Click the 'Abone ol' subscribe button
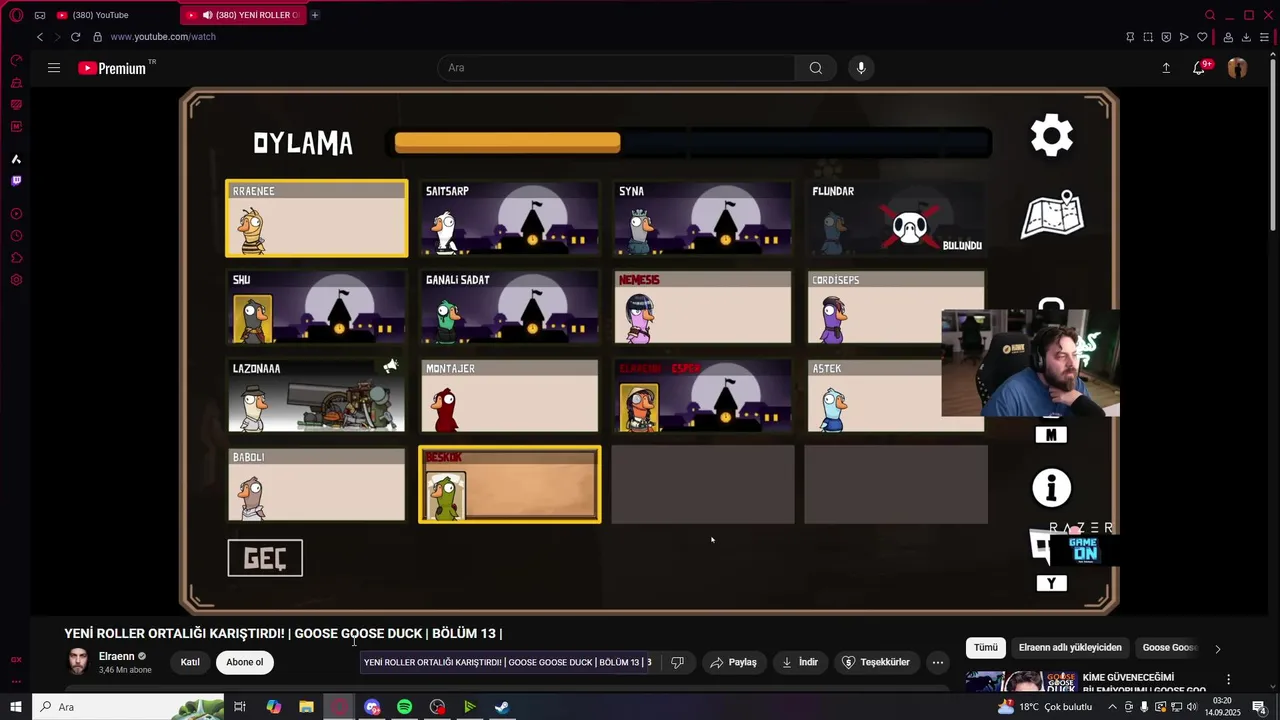 (244, 662)
